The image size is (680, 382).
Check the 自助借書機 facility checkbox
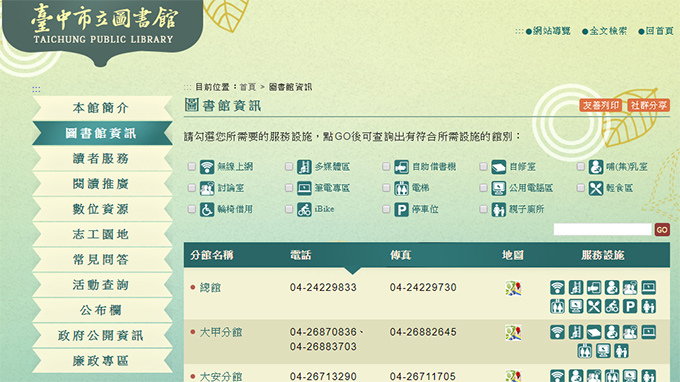pyautogui.click(x=386, y=167)
